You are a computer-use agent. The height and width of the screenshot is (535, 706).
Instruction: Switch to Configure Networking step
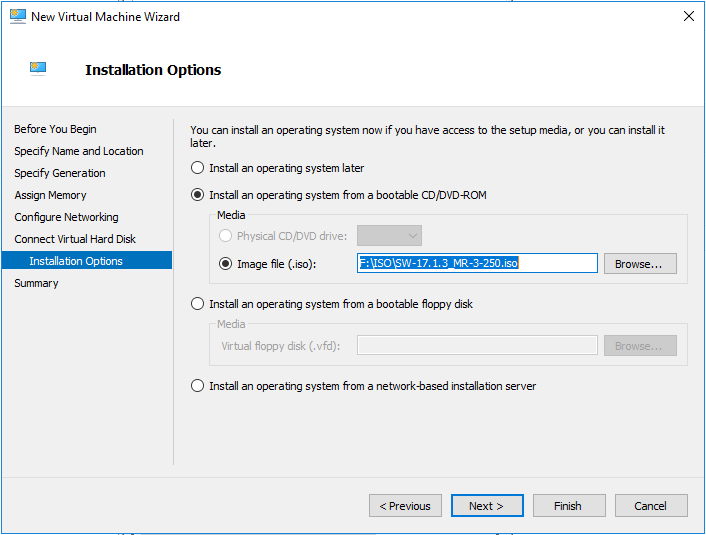click(66, 217)
